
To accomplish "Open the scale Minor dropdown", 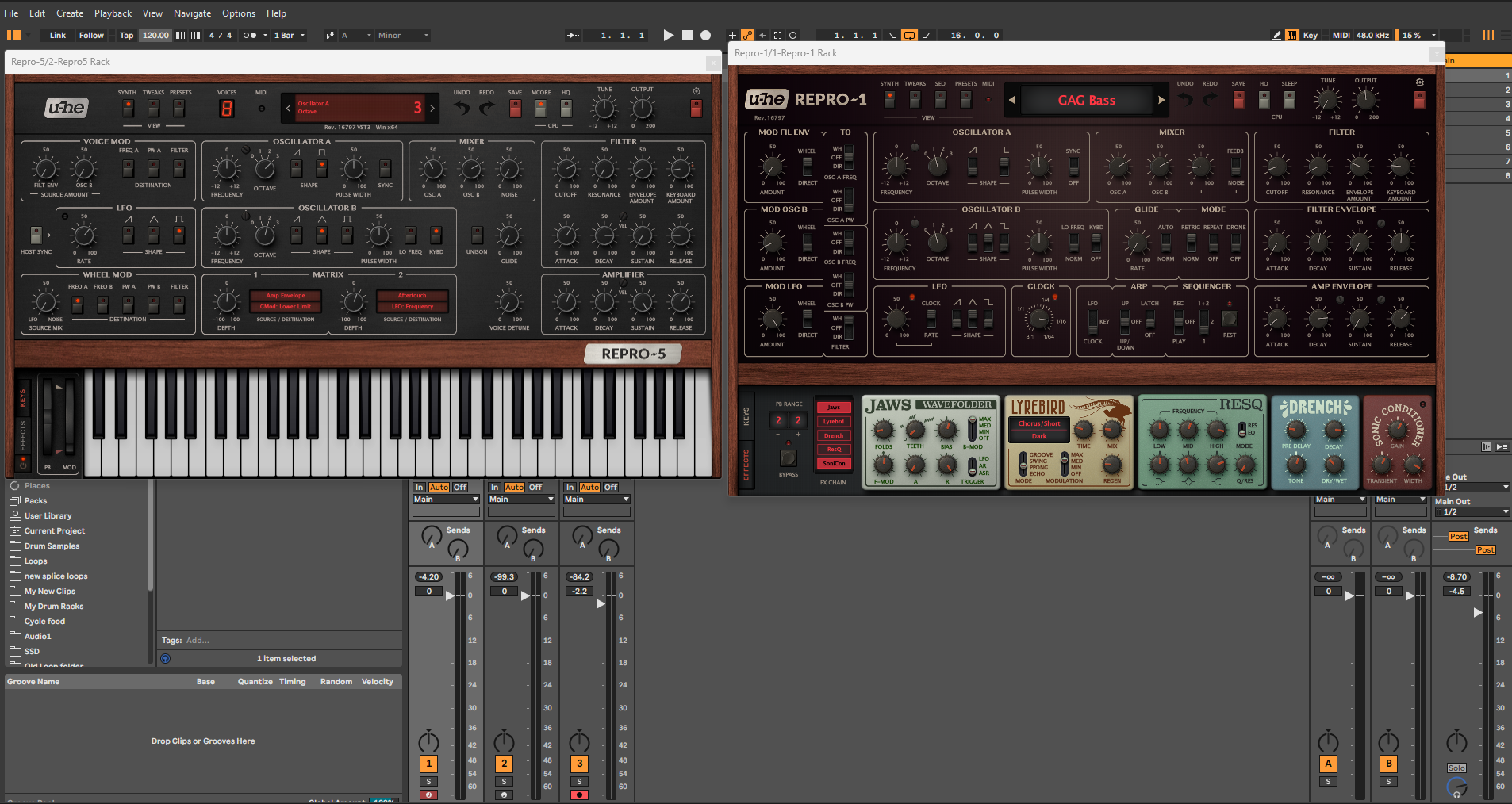I will click(x=403, y=35).
